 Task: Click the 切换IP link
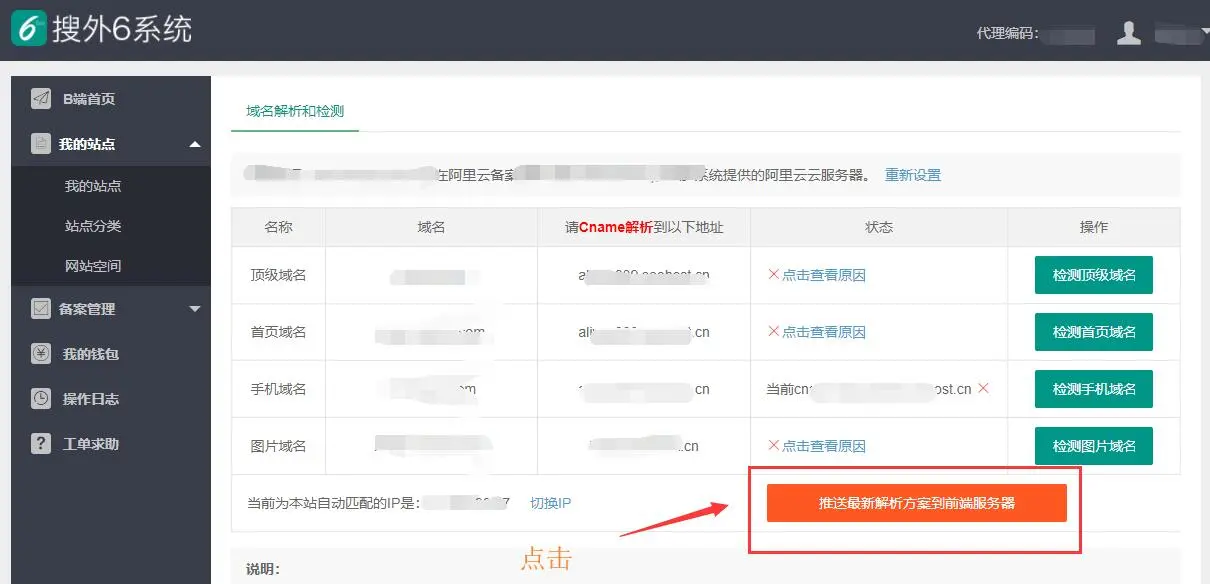coord(550,502)
